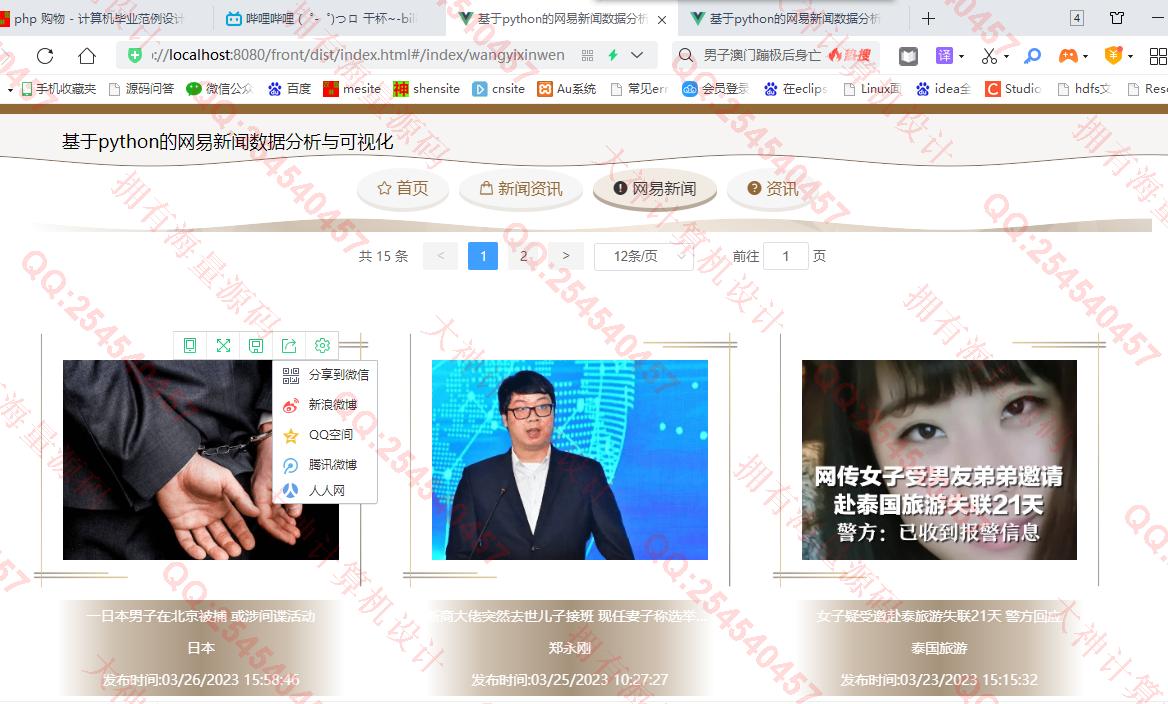Open a new browser tab with plus
1168x704 pixels.
click(x=928, y=19)
